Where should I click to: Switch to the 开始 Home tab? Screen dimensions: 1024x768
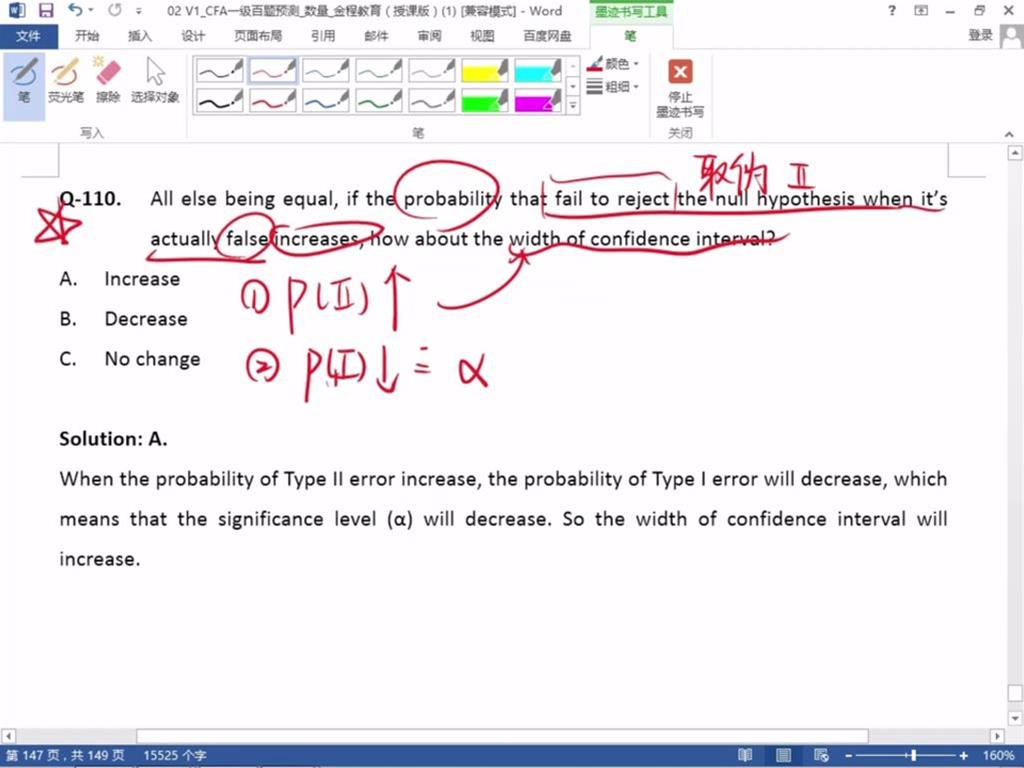coord(87,36)
